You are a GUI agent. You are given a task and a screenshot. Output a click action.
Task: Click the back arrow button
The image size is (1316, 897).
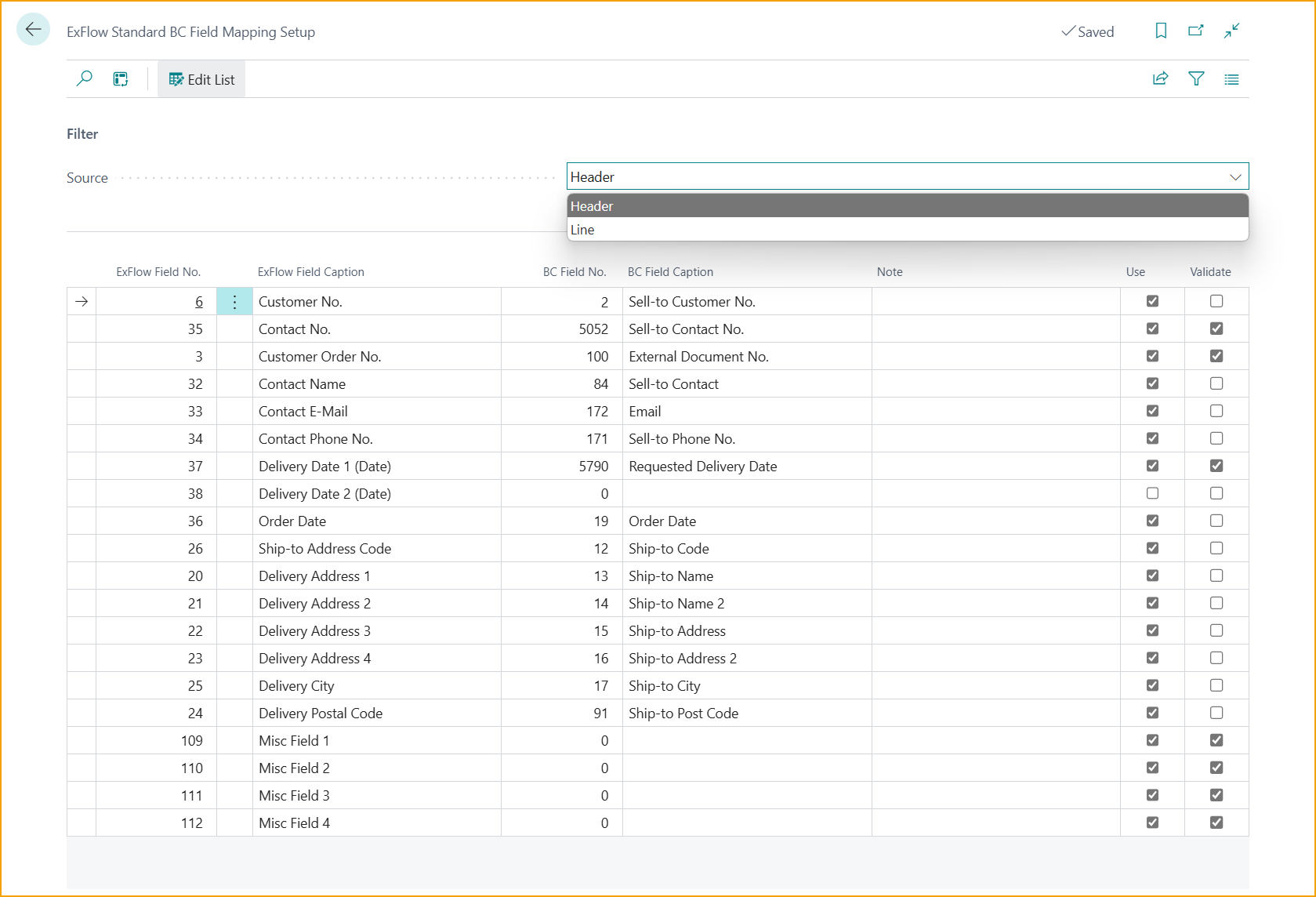tap(33, 30)
